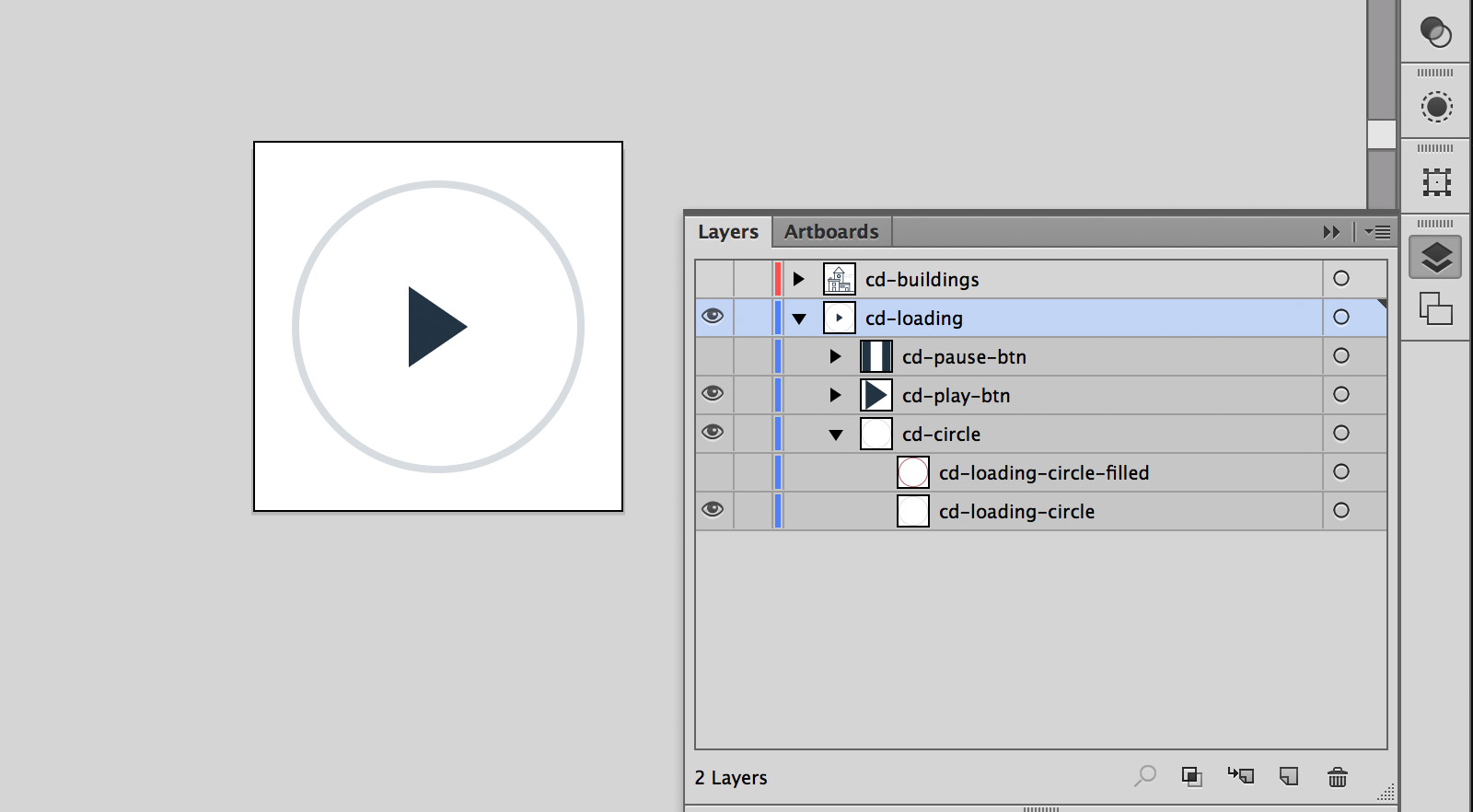Collapse the cd-loading layer
This screenshot has height=812, width=1473.
[799, 319]
